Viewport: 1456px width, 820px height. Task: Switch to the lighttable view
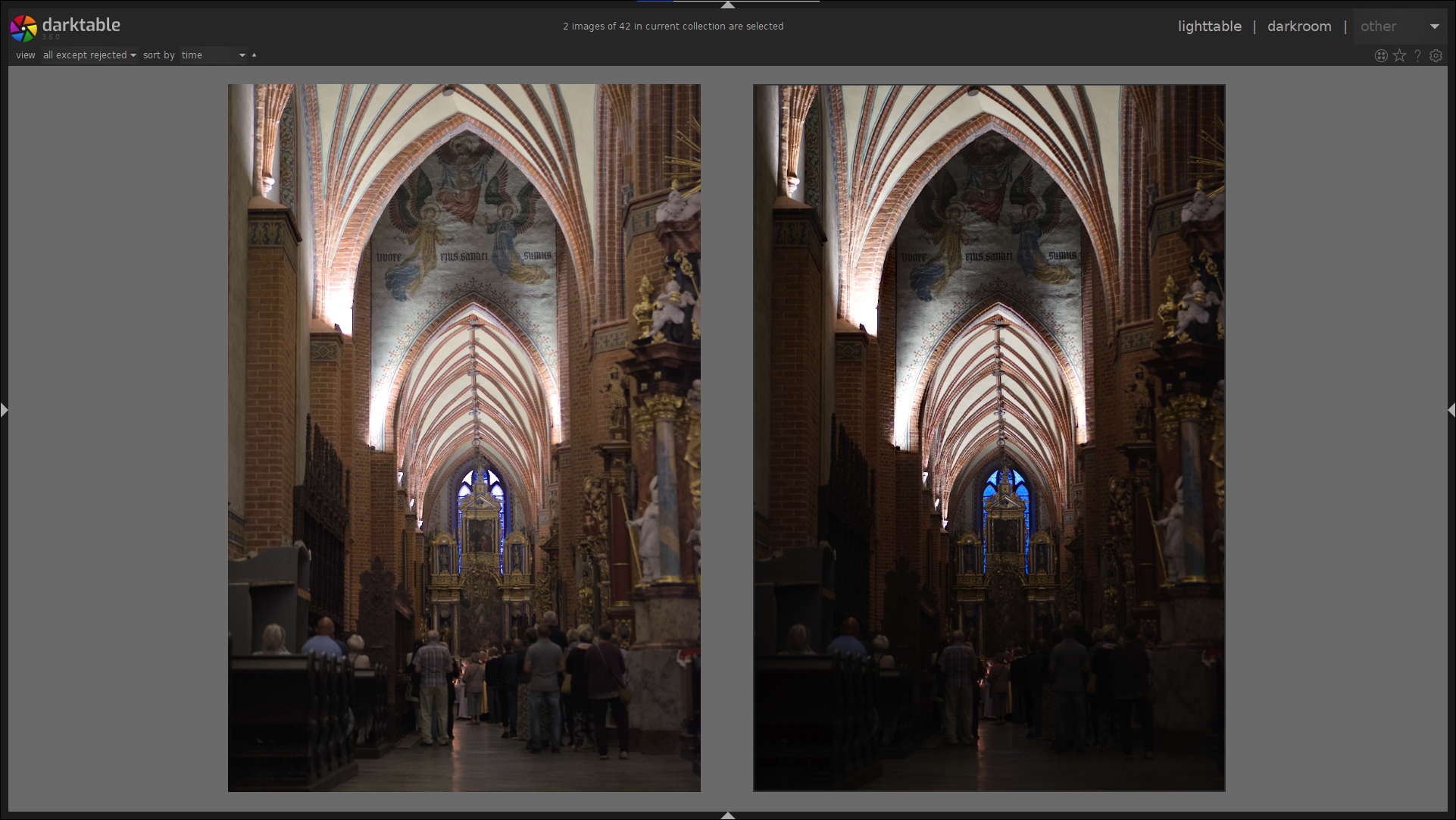click(x=1209, y=27)
